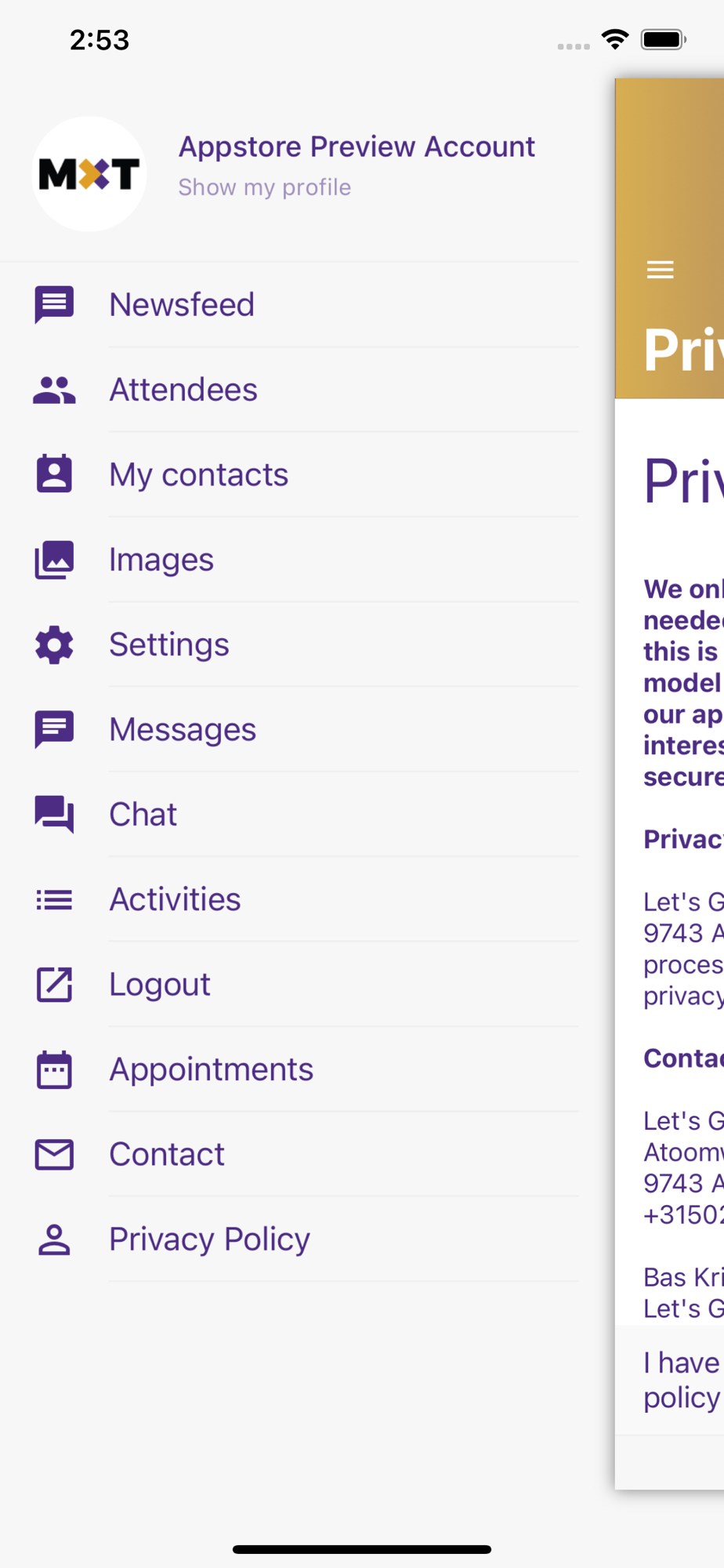
Task: Tap the MXT profile logo avatar
Action: 89,174
